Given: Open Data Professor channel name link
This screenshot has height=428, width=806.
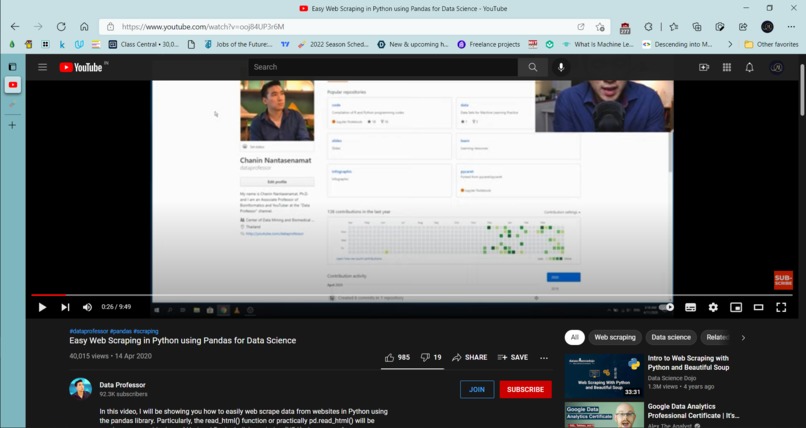Looking at the screenshot, I should (x=122, y=385).
